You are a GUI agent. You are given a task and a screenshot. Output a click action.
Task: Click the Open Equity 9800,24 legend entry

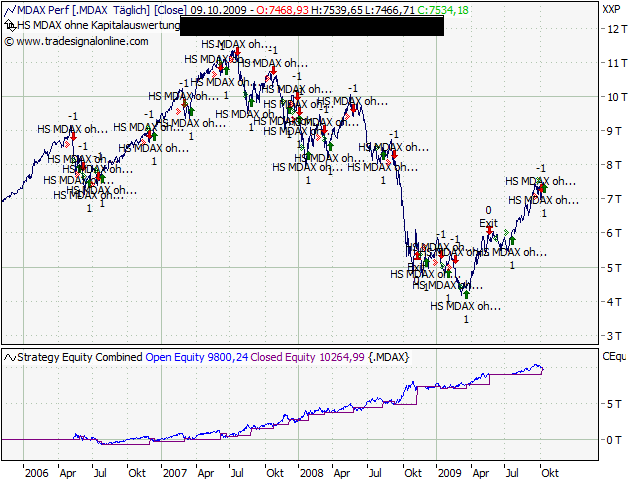pos(196,357)
